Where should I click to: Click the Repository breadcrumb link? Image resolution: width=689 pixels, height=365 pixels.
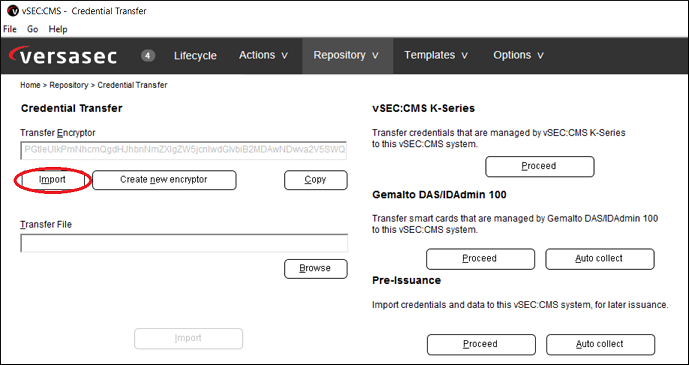pyautogui.click(x=69, y=85)
